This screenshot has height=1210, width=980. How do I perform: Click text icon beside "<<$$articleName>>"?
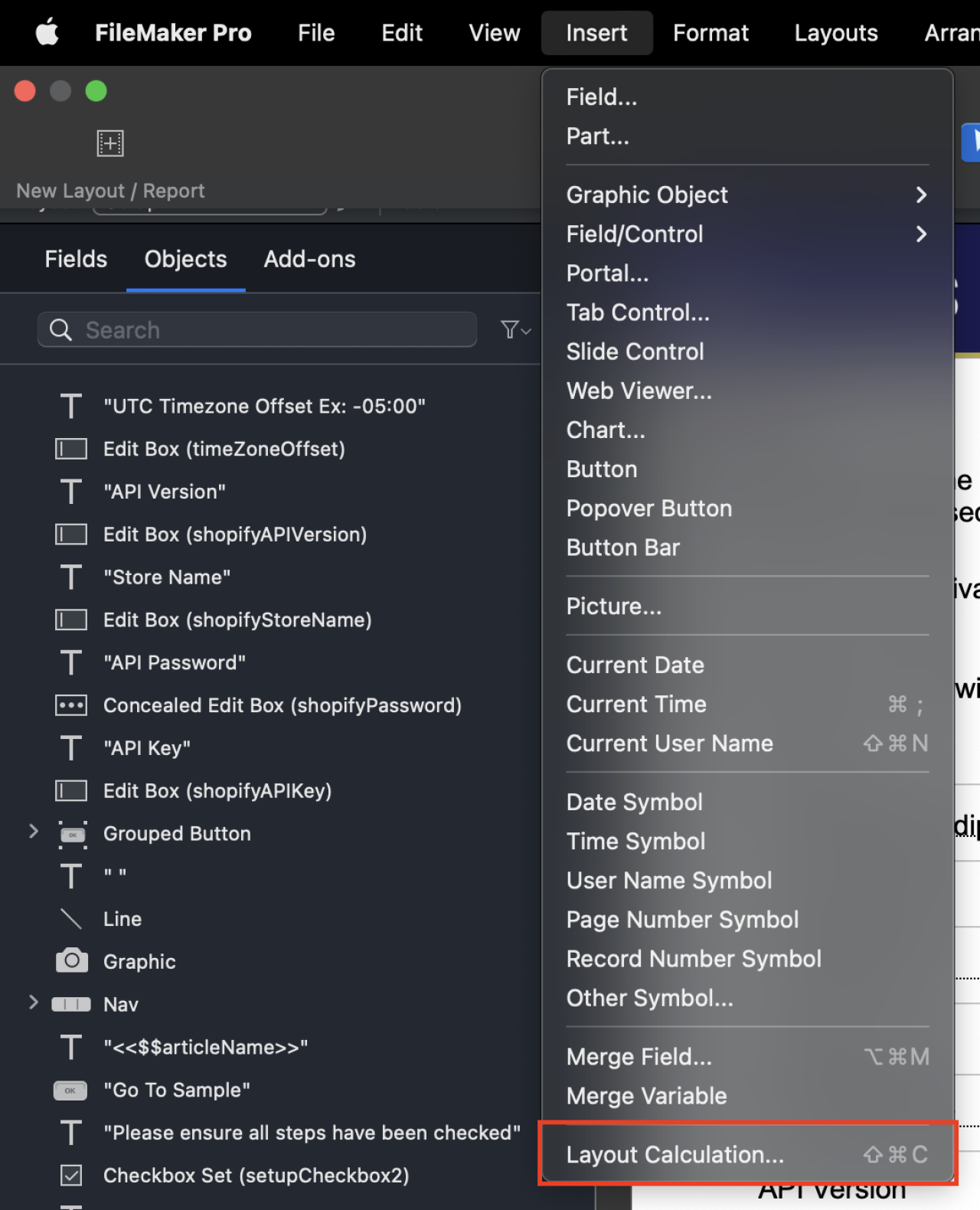pyautogui.click(x=71, y=1048)
